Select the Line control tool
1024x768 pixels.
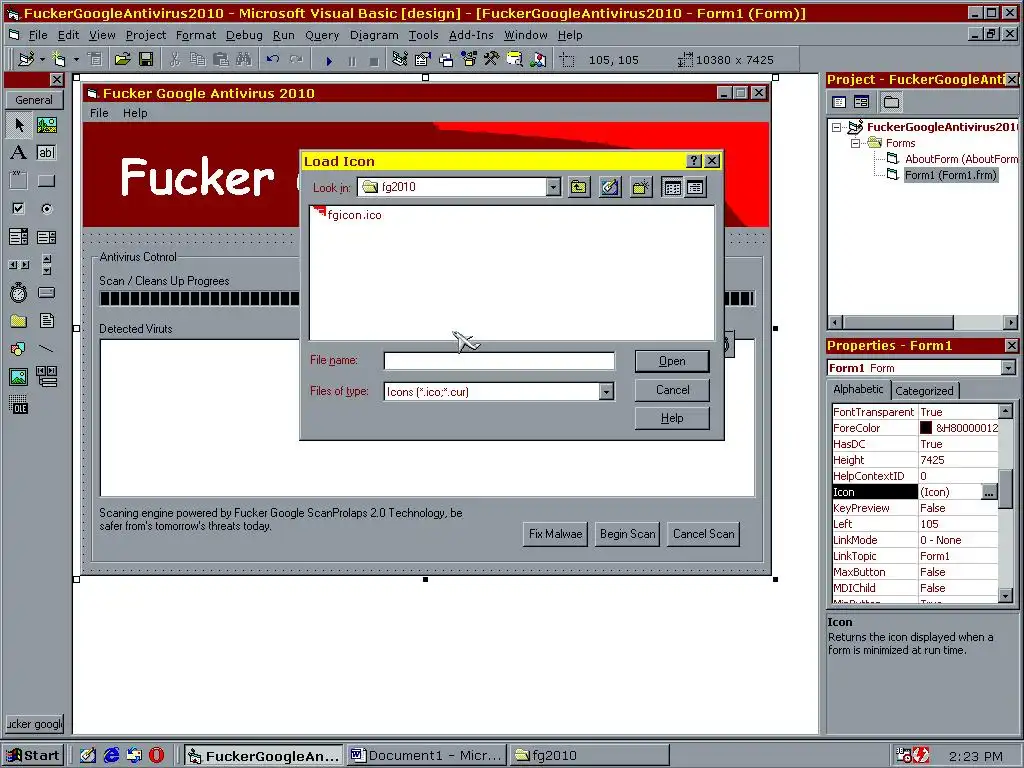[x=46, y=349]
